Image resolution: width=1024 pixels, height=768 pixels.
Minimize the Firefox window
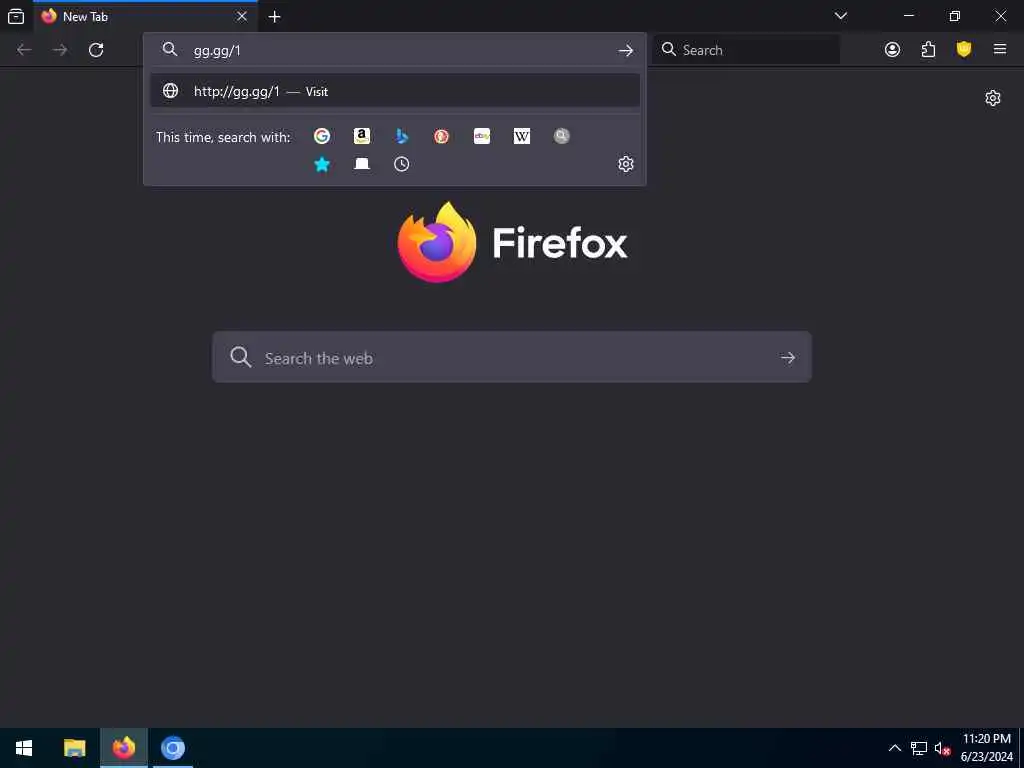909,16
